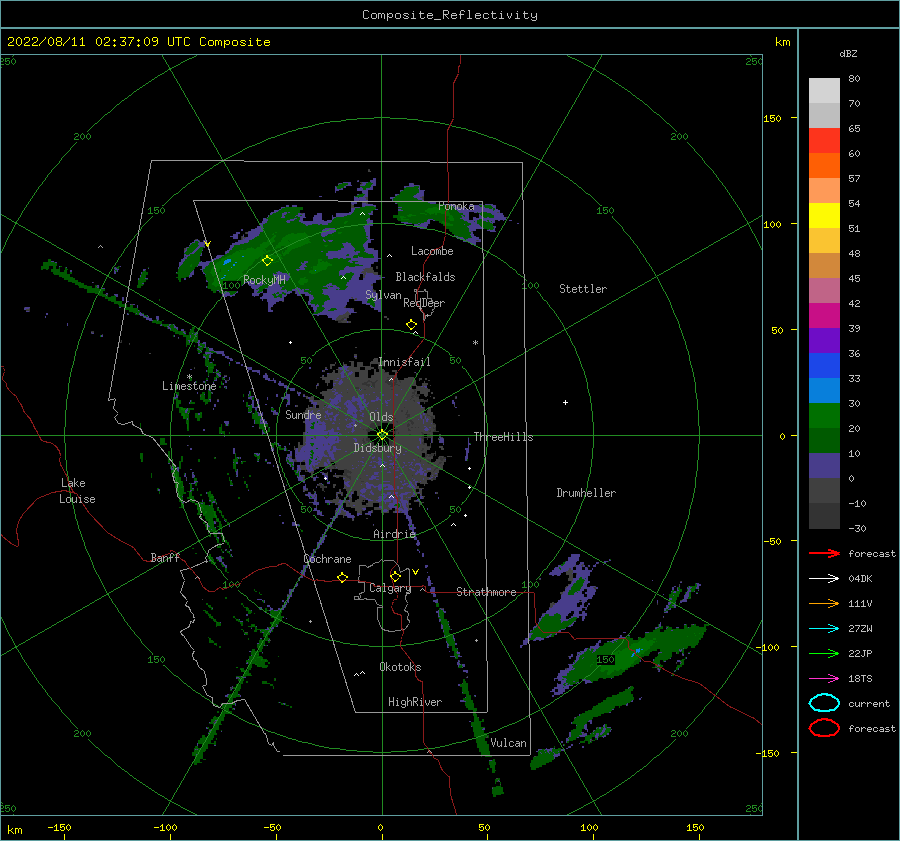The height and width of the screenshot is (841, 900).
Task: Click the red swatch between 65 and 60 dBZ
Action: (x=824, y=141)
